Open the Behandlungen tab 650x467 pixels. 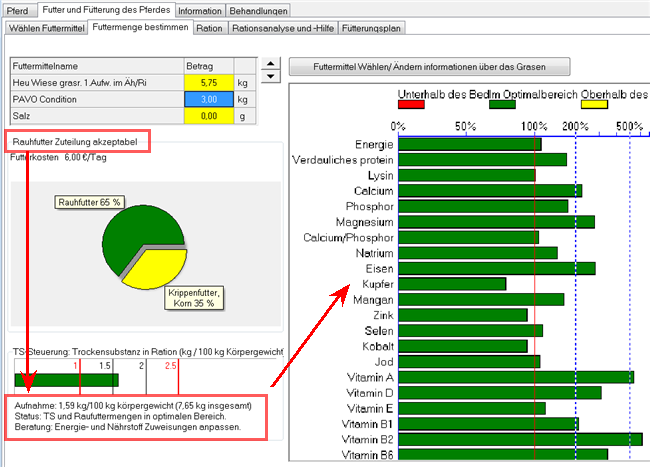(258, 11)
